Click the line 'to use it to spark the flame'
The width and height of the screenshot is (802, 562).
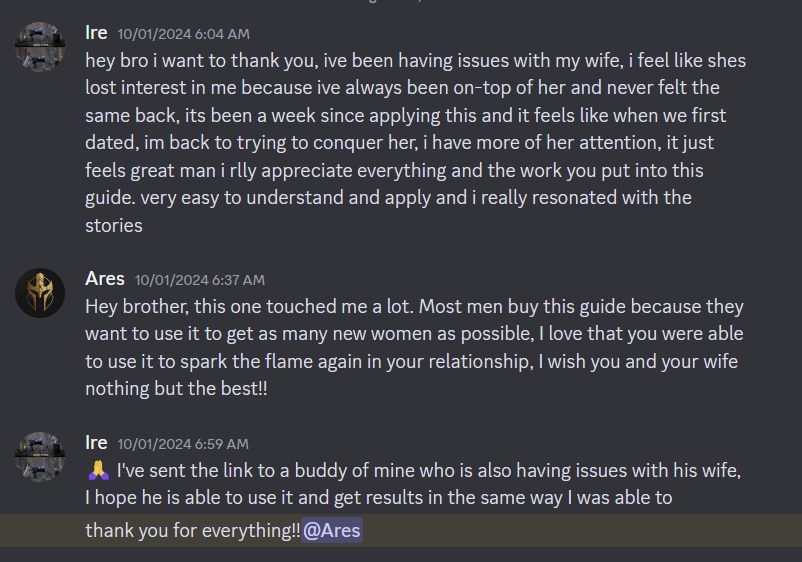[411, 362]
